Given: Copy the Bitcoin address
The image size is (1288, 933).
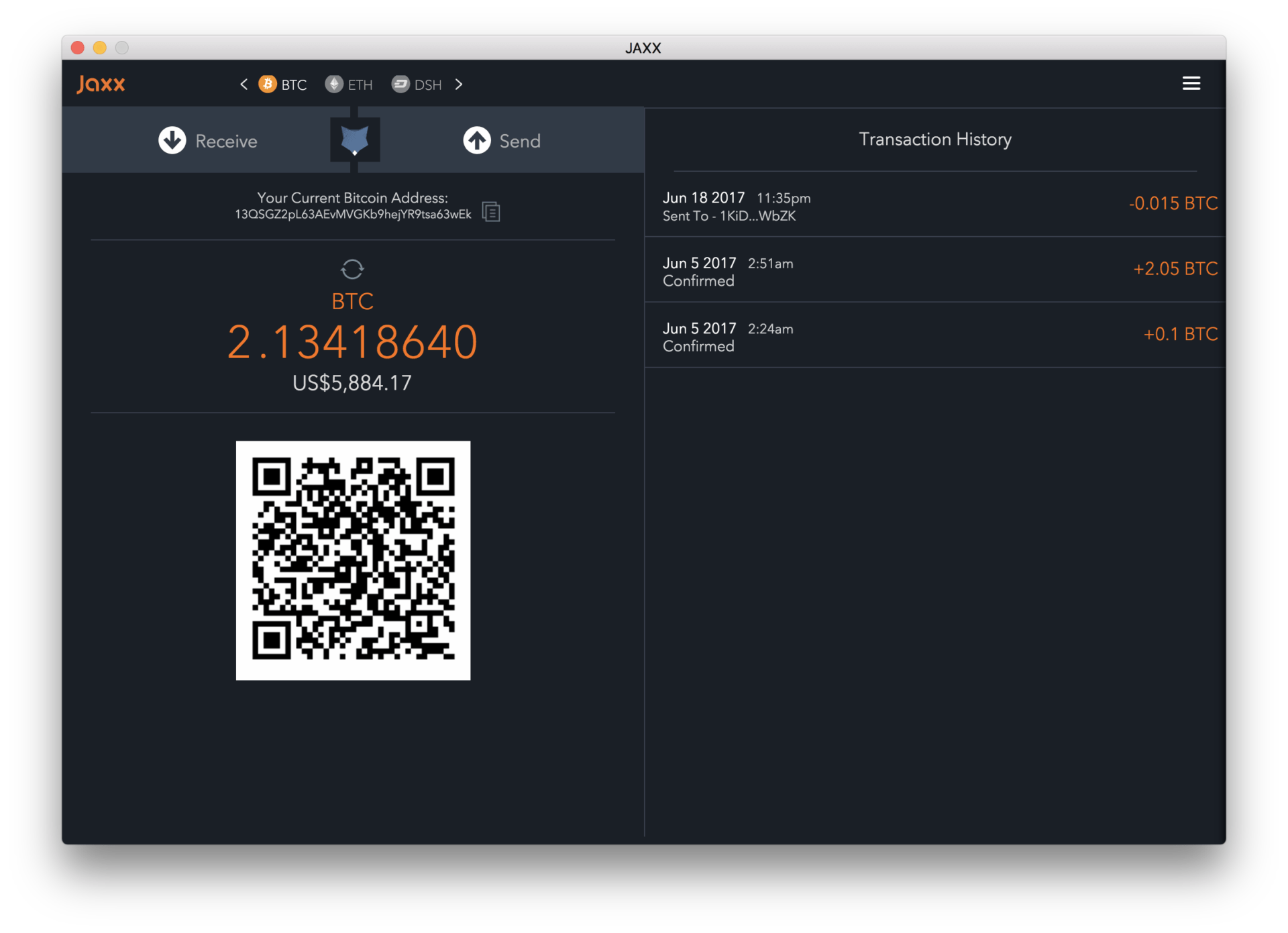Looking at the screenshot, I should 491,212.
